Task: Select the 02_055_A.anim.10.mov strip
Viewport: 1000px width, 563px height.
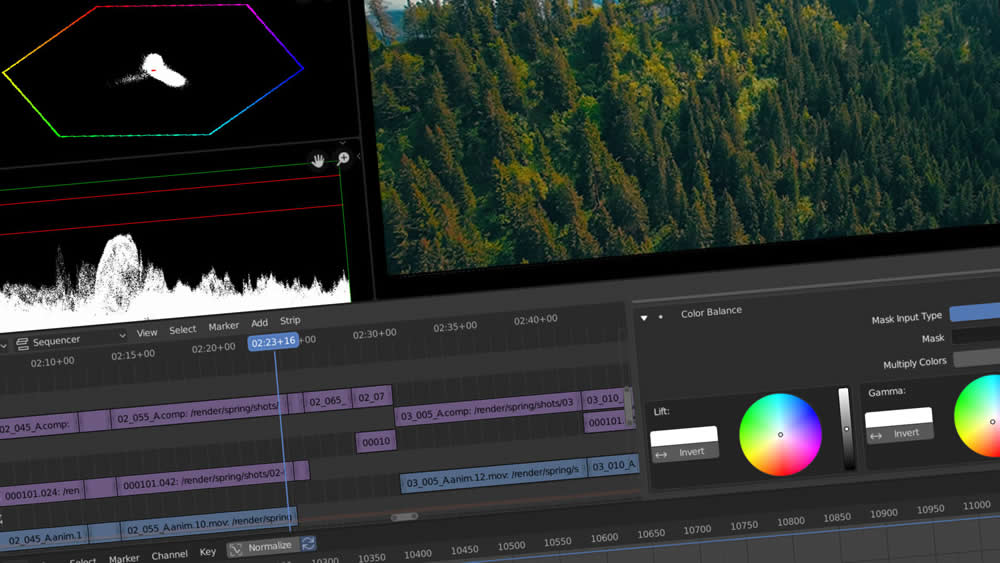Action: click(x=209, y=524)
